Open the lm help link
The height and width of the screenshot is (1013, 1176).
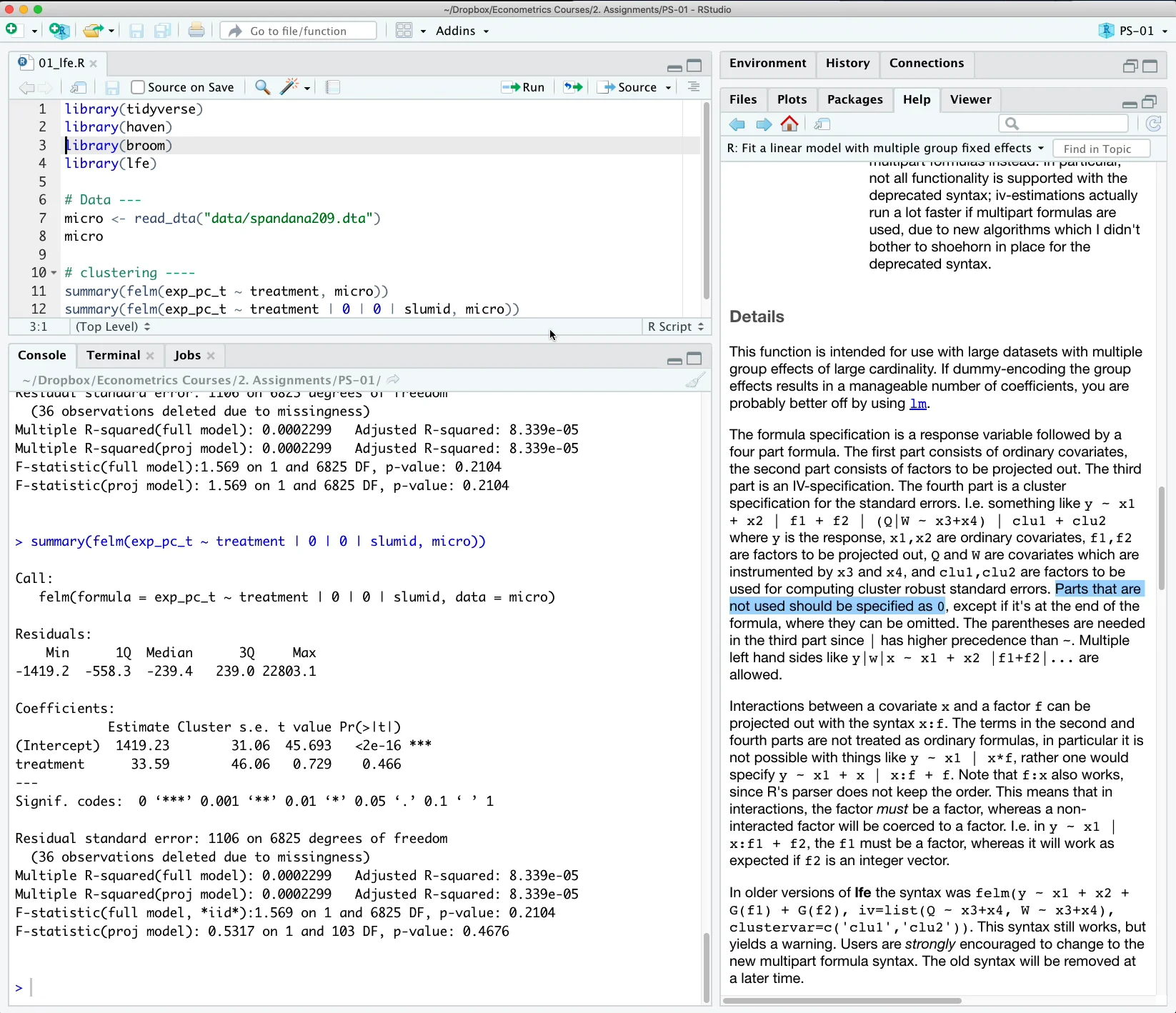pos(919,404)
